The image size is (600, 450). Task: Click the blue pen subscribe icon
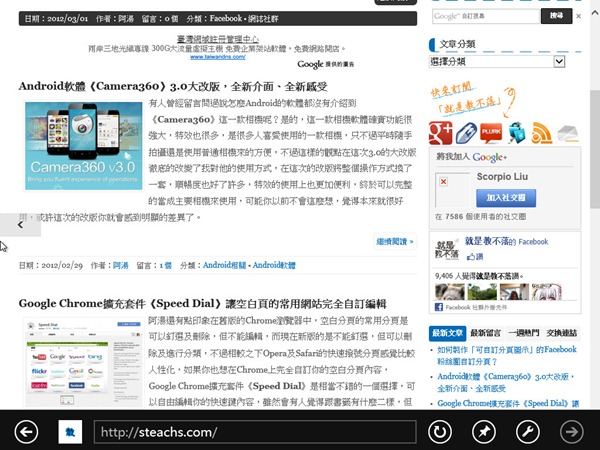pos(466,133)
